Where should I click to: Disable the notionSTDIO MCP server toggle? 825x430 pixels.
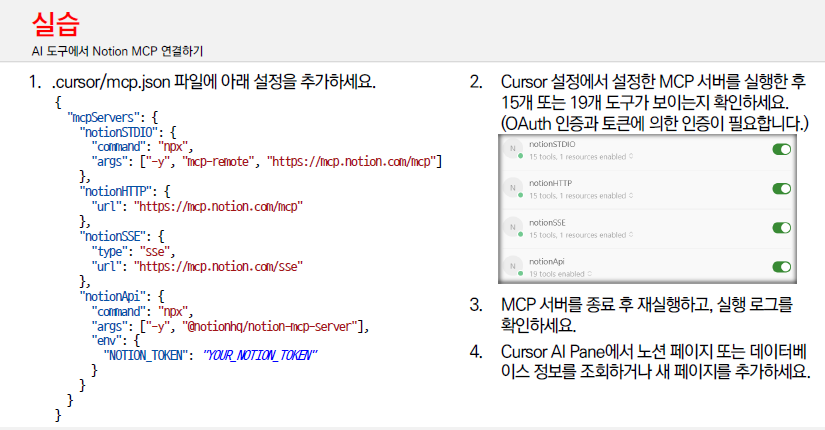[782, 149]
